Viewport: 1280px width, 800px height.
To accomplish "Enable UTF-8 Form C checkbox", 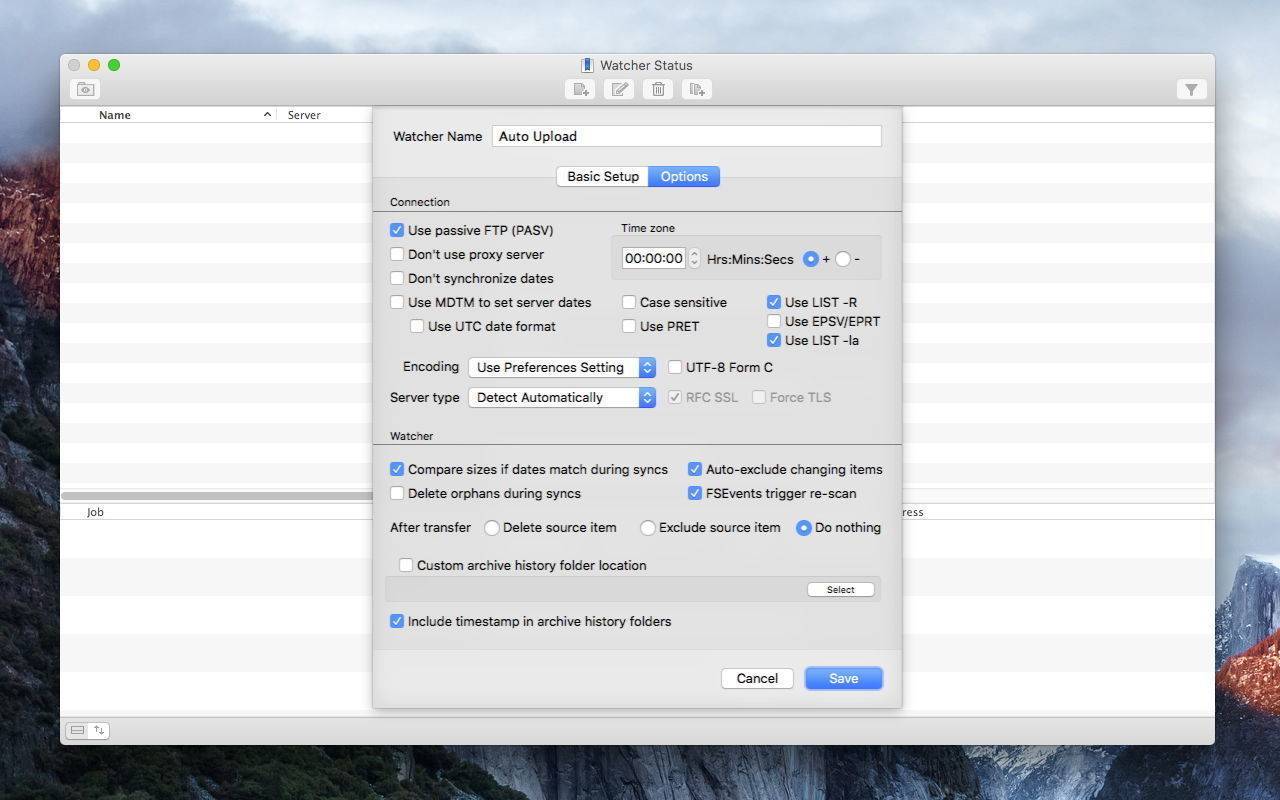I will (x=675, y=367).
